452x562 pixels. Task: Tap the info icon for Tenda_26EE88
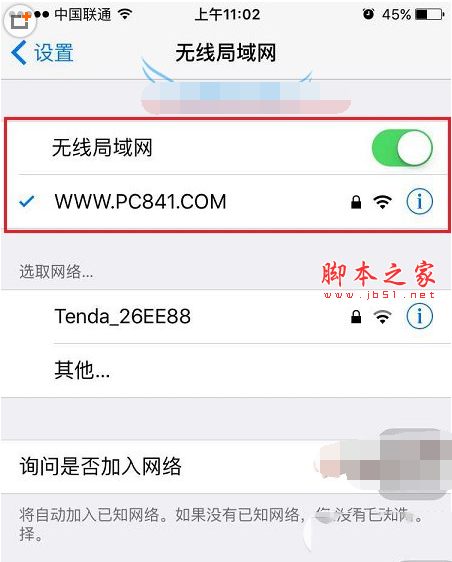point(419,316)
